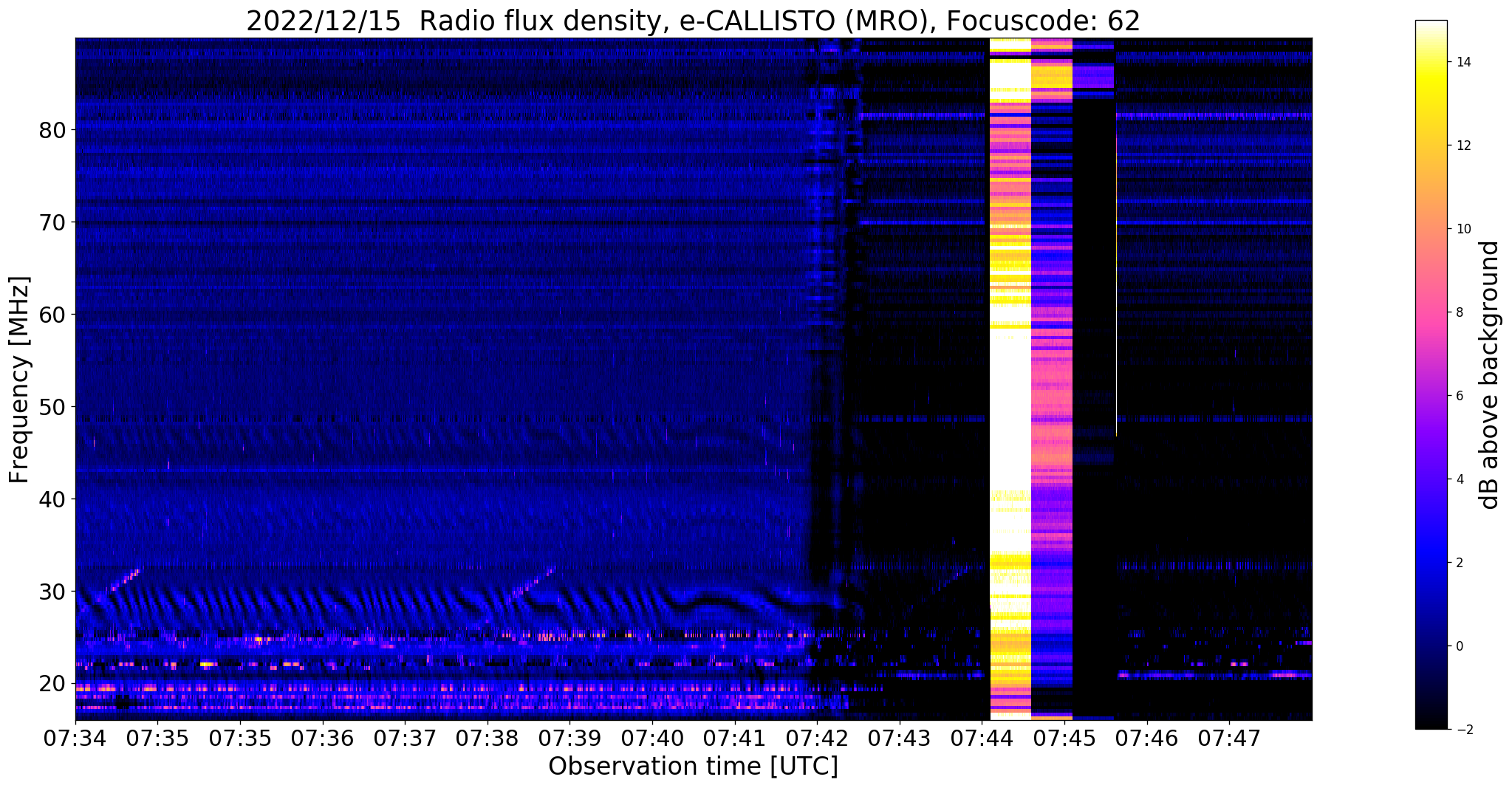Click the y-axis tick label 40
The height and width of the screenshot is (788, 1512).
(x=52, y=499)
